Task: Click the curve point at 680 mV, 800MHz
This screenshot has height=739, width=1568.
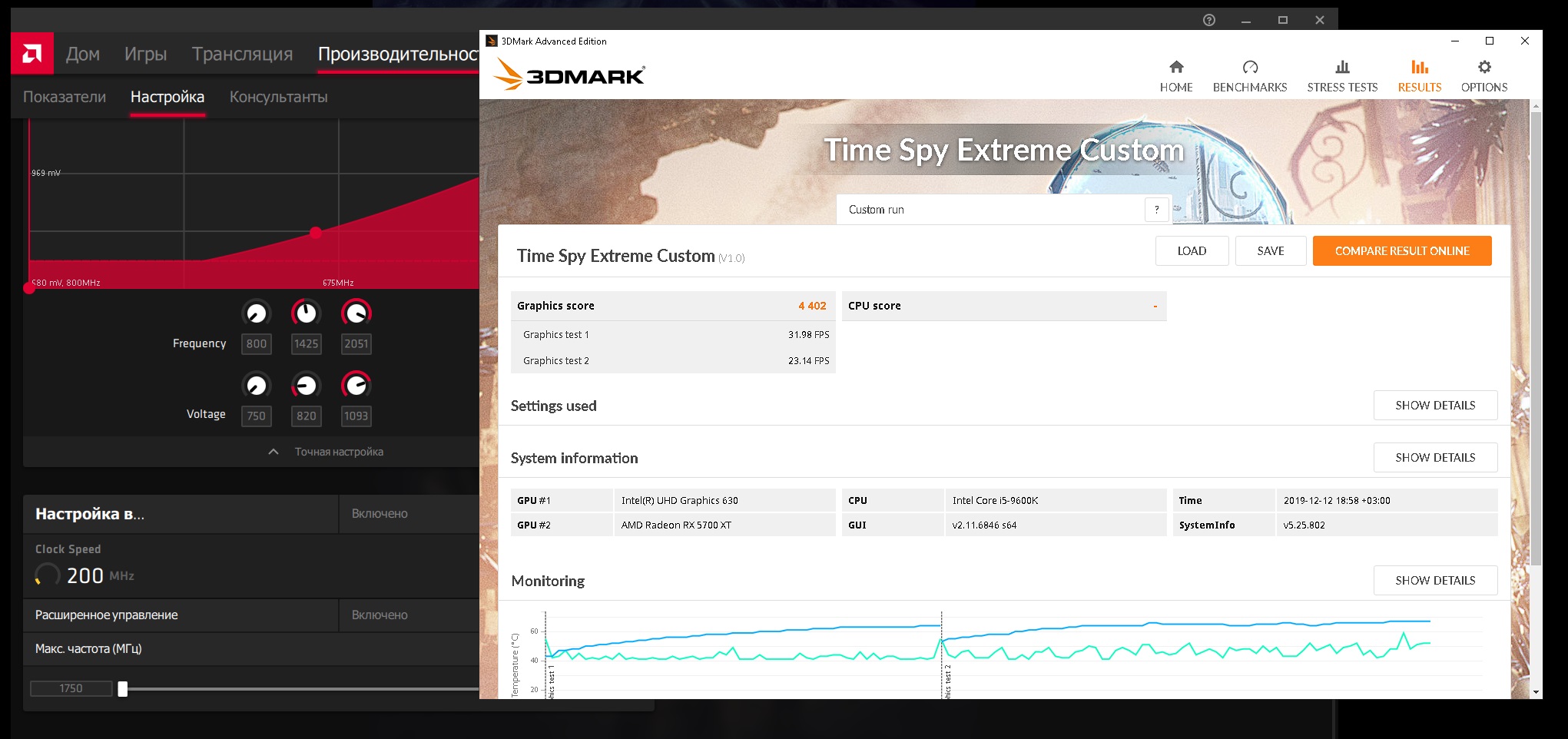Action: pos(29,288)
